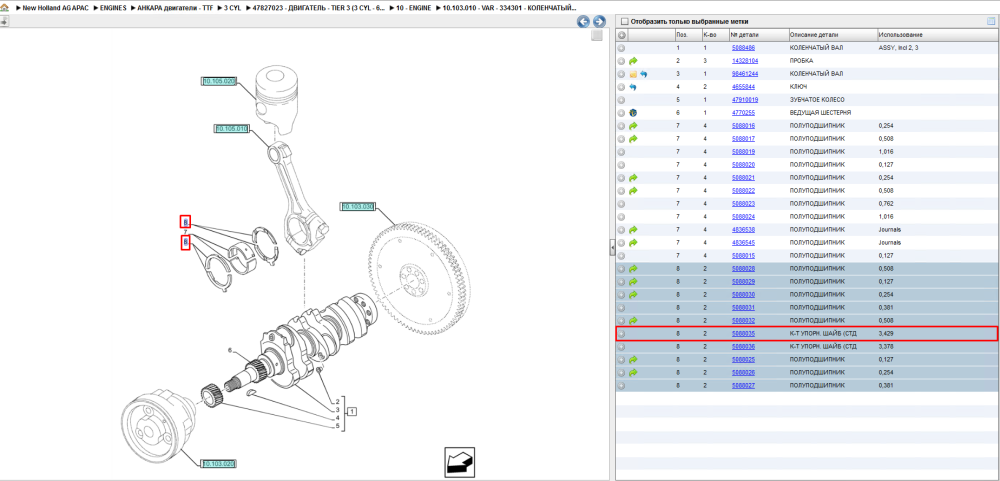Open diagram reference label 10.105.020

click(x=219, y=82)
